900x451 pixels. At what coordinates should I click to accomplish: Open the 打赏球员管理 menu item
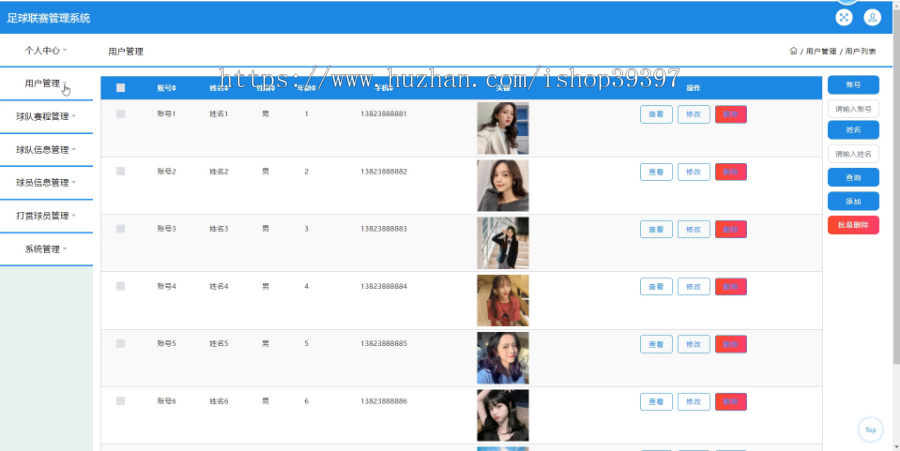tap(46, 216)
